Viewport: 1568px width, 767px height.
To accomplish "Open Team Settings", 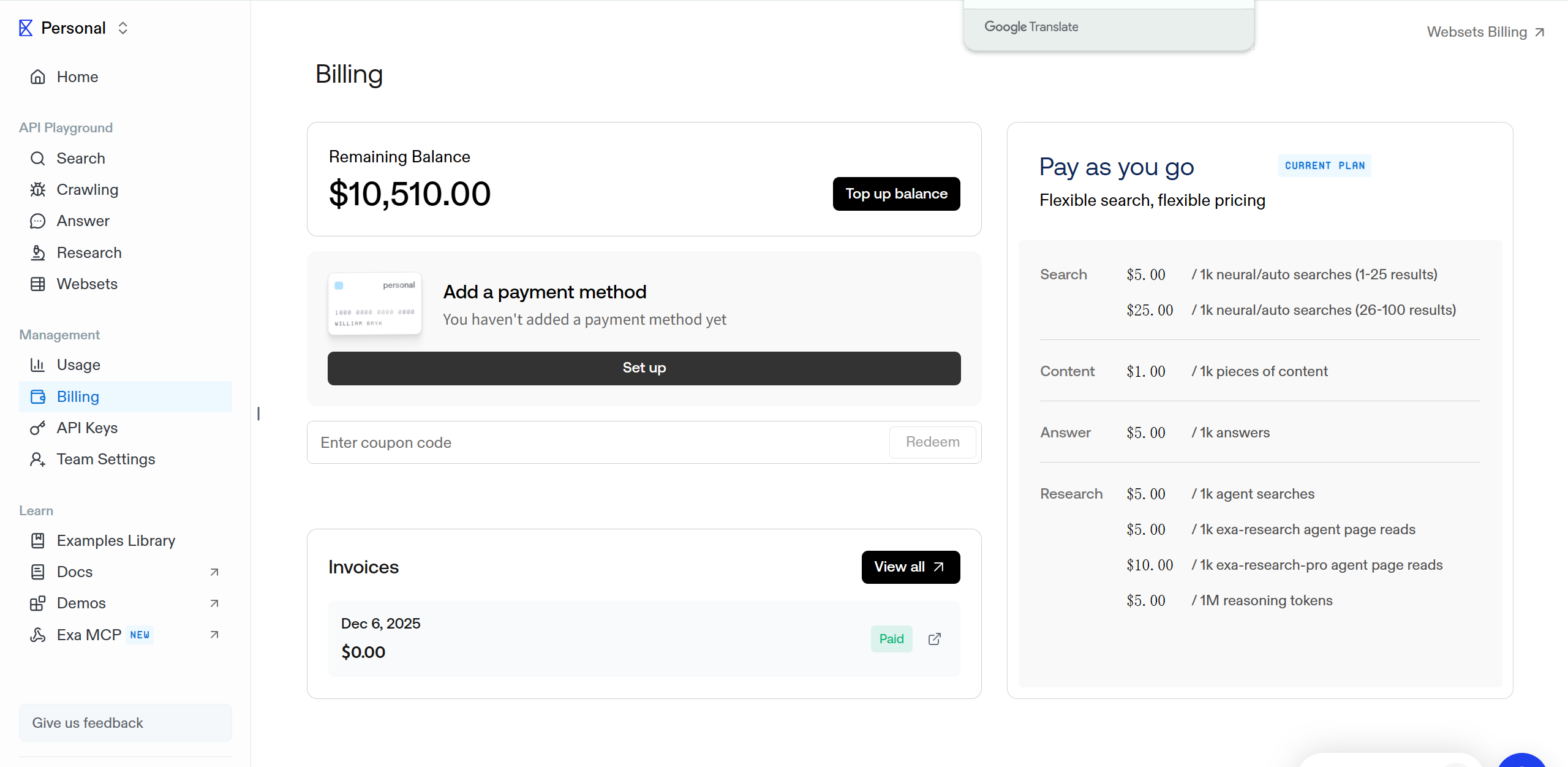I will (x=126, y=459).
